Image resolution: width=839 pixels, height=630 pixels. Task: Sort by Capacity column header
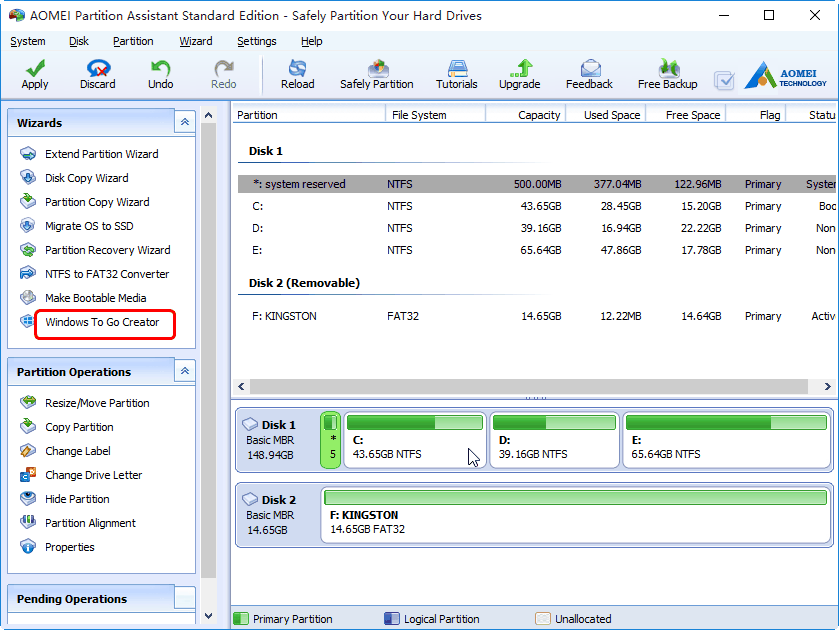[525, 115]
